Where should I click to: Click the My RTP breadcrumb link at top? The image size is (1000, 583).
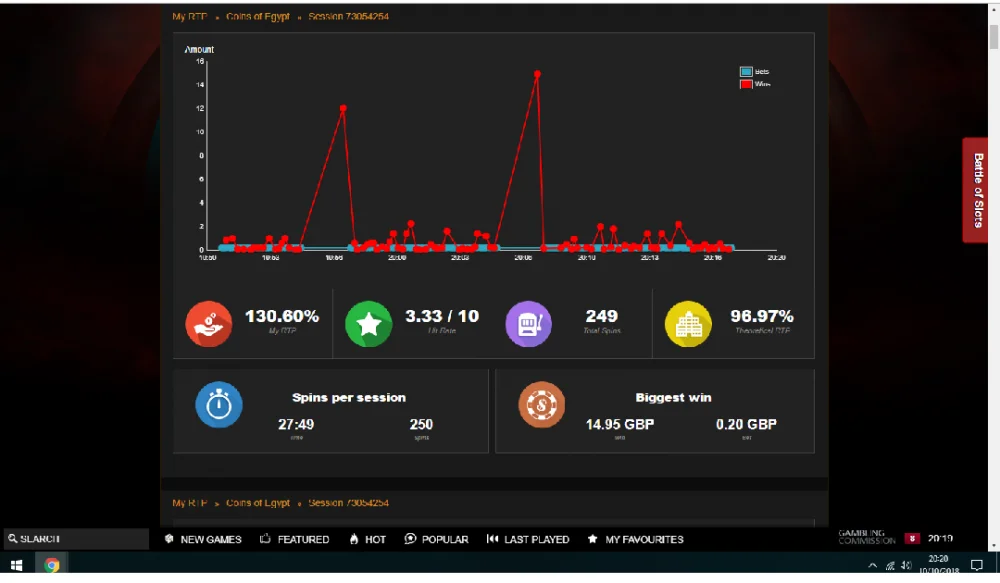(190, 17)
